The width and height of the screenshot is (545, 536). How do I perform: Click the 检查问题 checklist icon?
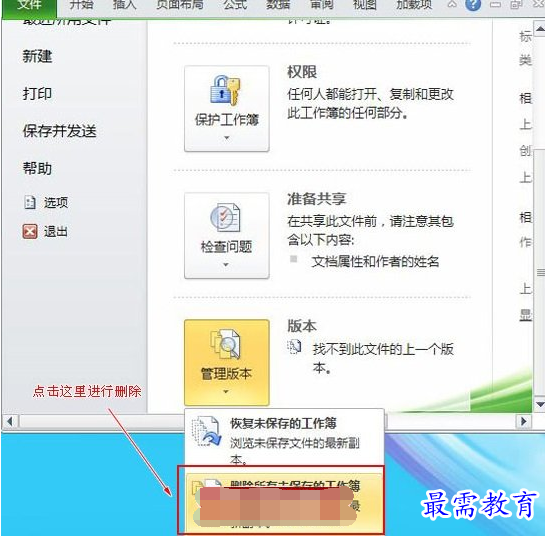click(x=225, y=218)
